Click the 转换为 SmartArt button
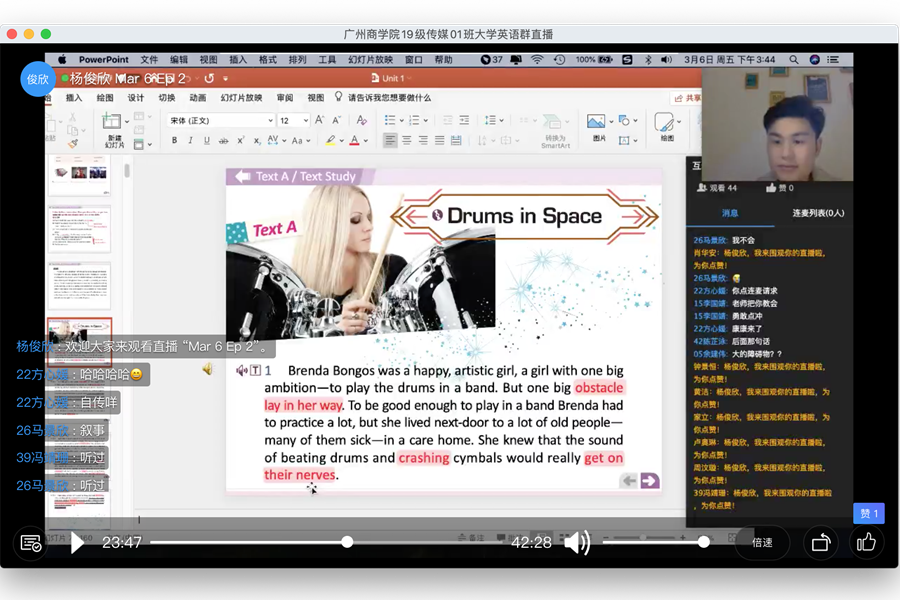 click(555, 131)
